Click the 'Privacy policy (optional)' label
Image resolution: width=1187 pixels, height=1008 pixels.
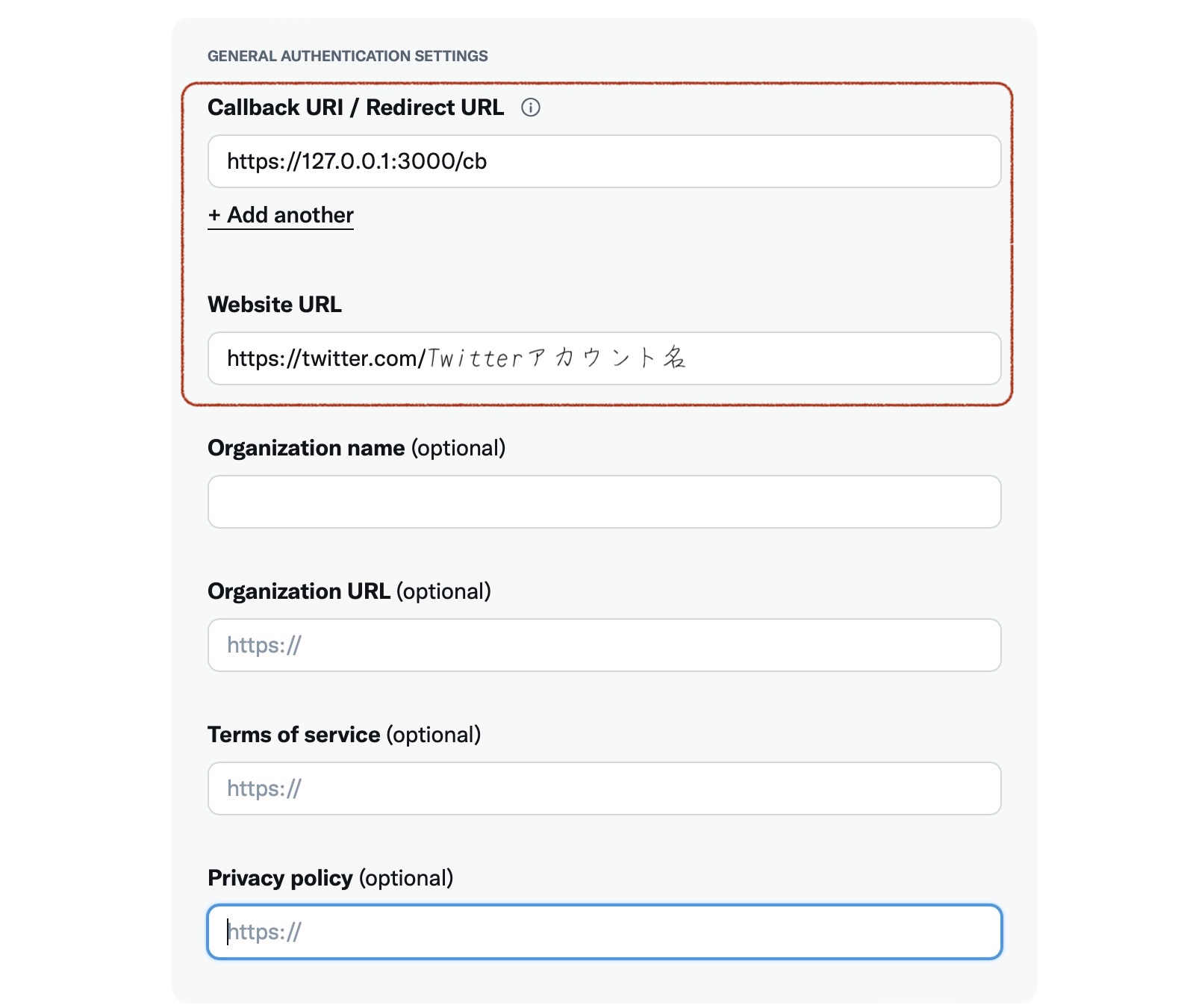pyautogui.click(x=330, y=878)
